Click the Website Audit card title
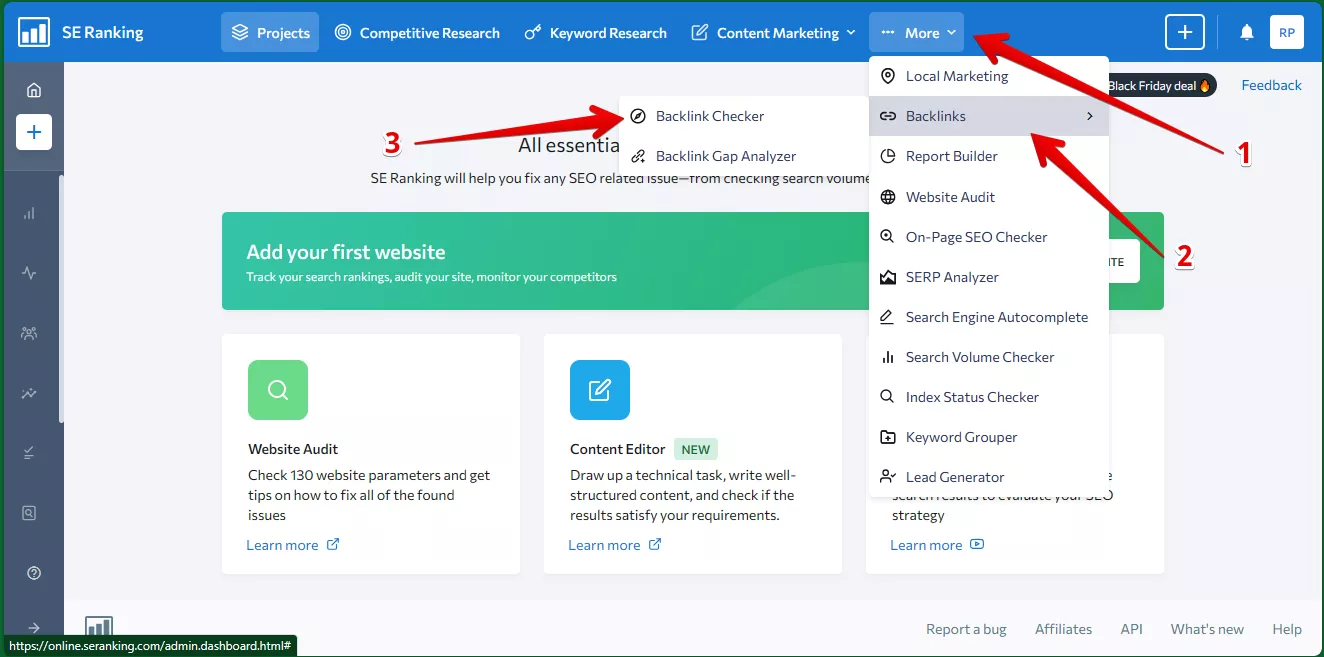Screen dimensions: 1324x657 coord(293,450)
